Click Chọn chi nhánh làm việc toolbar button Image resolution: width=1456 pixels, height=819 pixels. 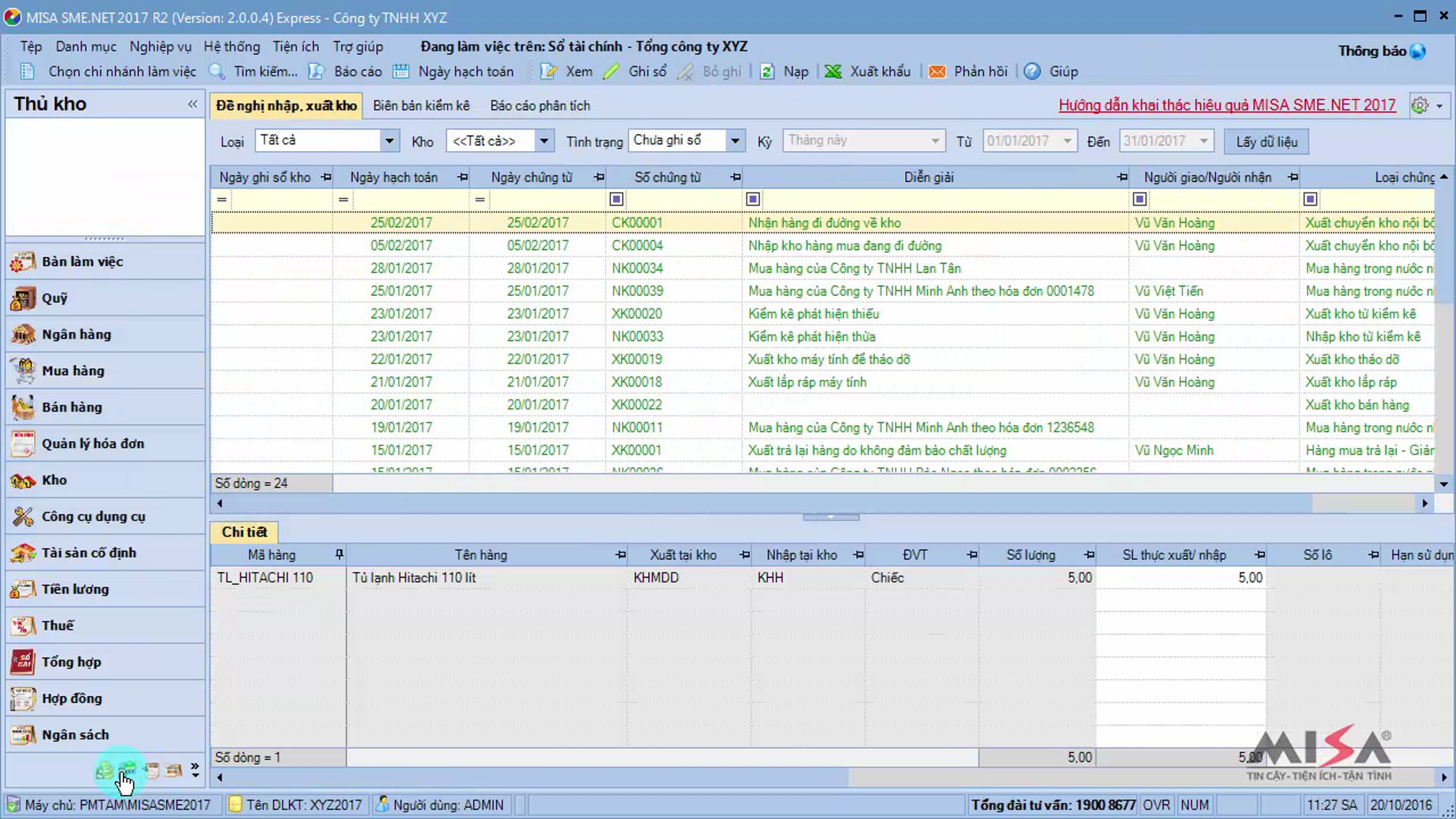(109, 72)
